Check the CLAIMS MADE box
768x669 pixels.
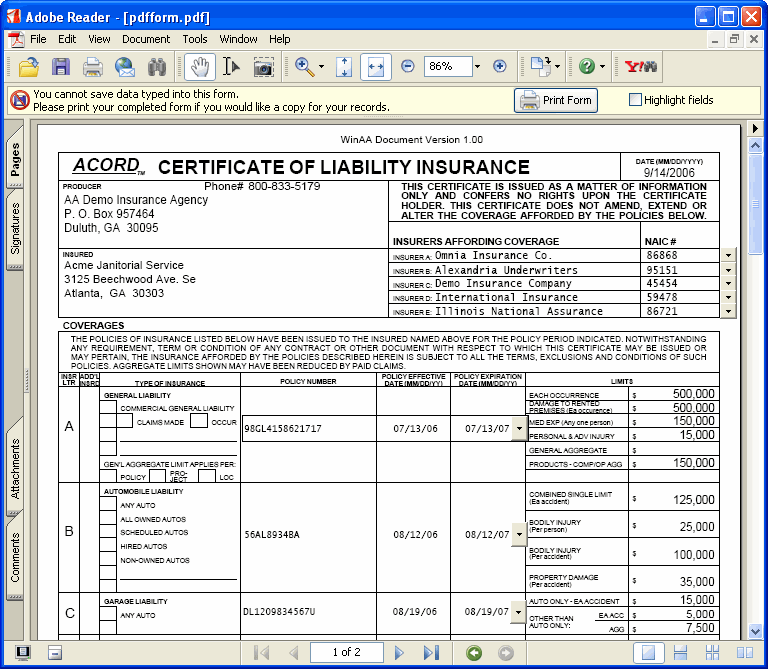click(x=125, y=421)
